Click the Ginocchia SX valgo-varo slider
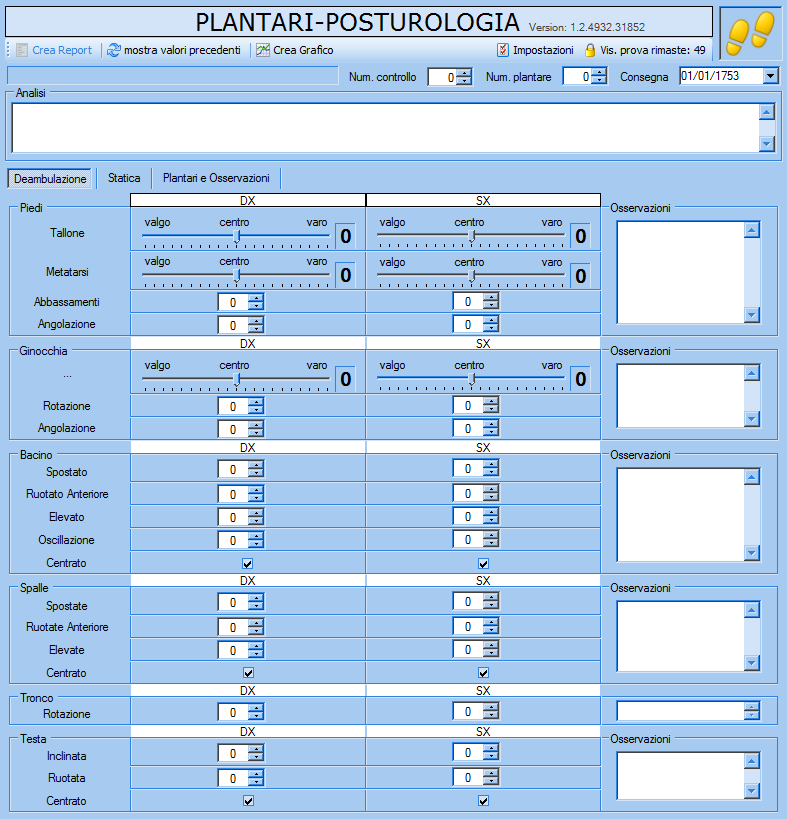Viewport: 787px width, 819px height. (x=471, y=380)
